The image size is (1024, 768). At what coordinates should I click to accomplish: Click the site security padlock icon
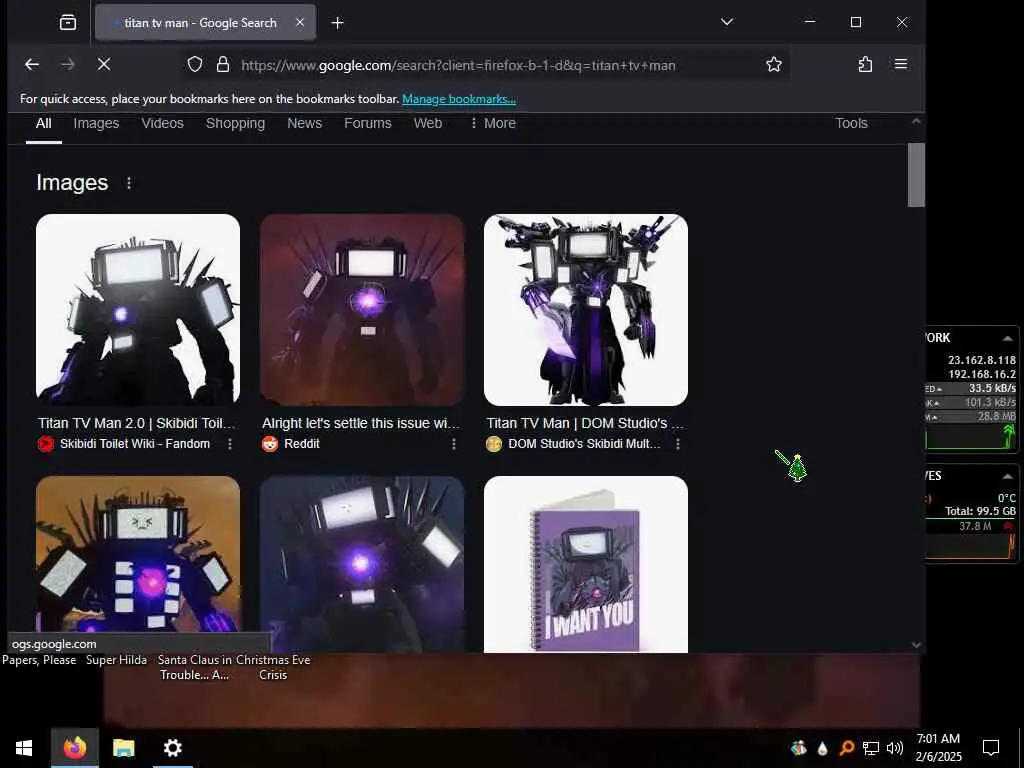[223, 64]
